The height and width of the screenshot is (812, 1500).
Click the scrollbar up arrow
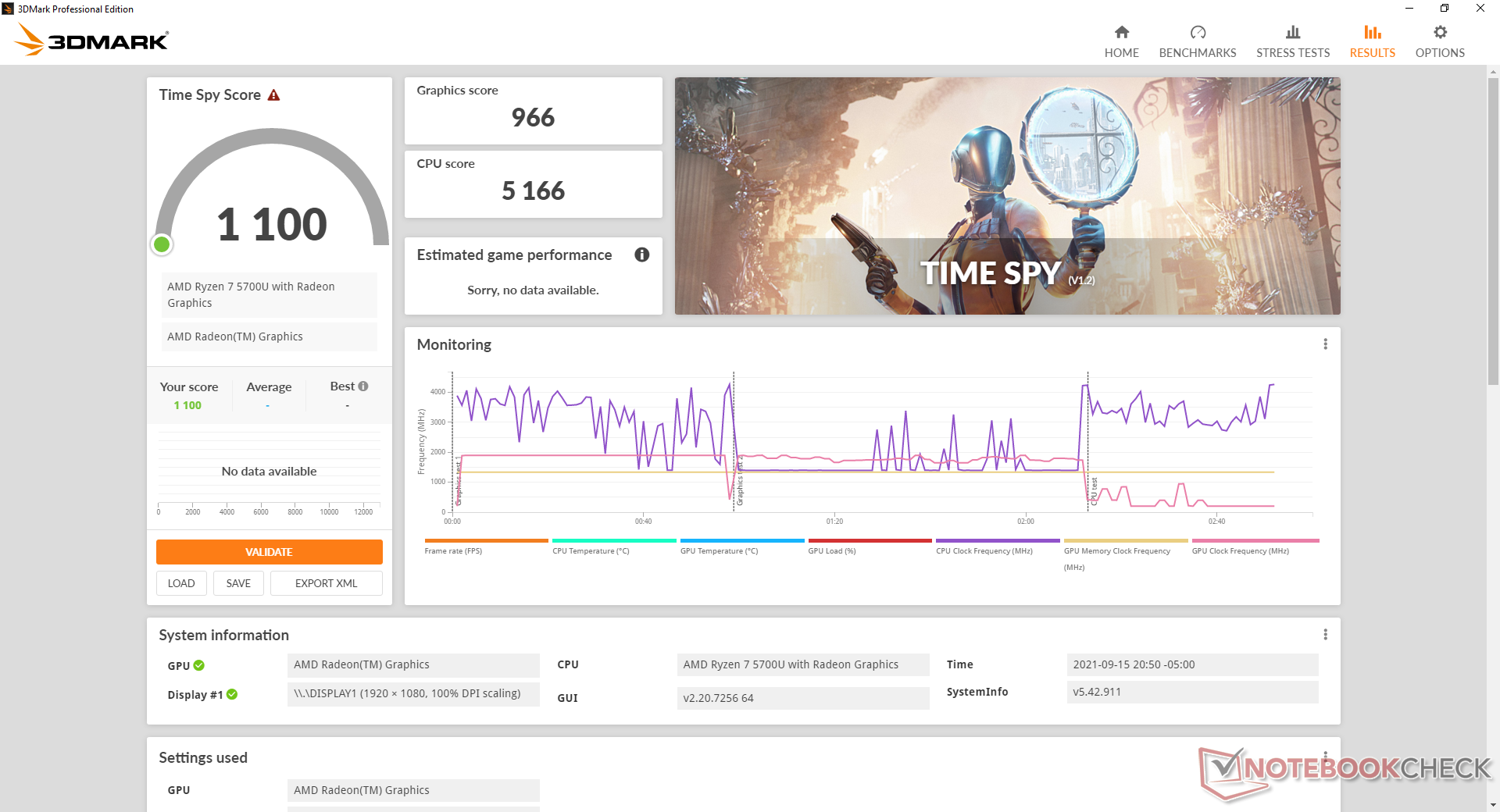click(1493, 72)
